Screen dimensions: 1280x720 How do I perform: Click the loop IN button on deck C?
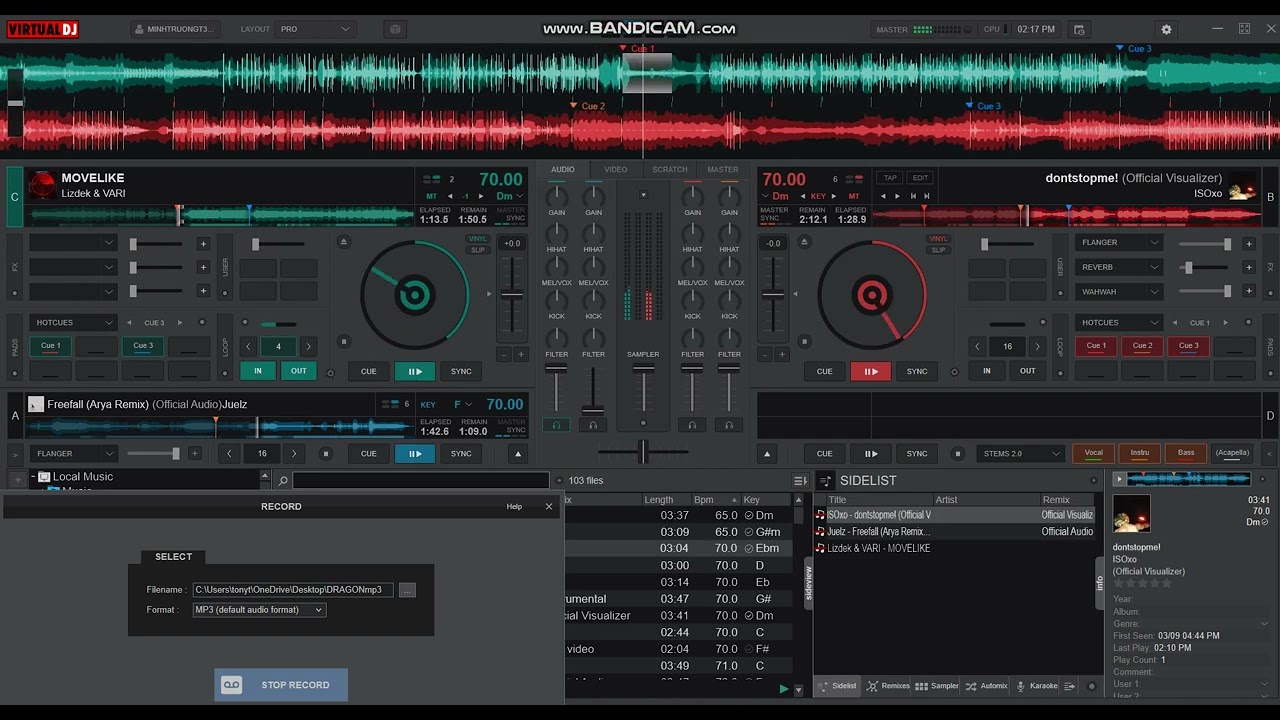tap(258, 371)
